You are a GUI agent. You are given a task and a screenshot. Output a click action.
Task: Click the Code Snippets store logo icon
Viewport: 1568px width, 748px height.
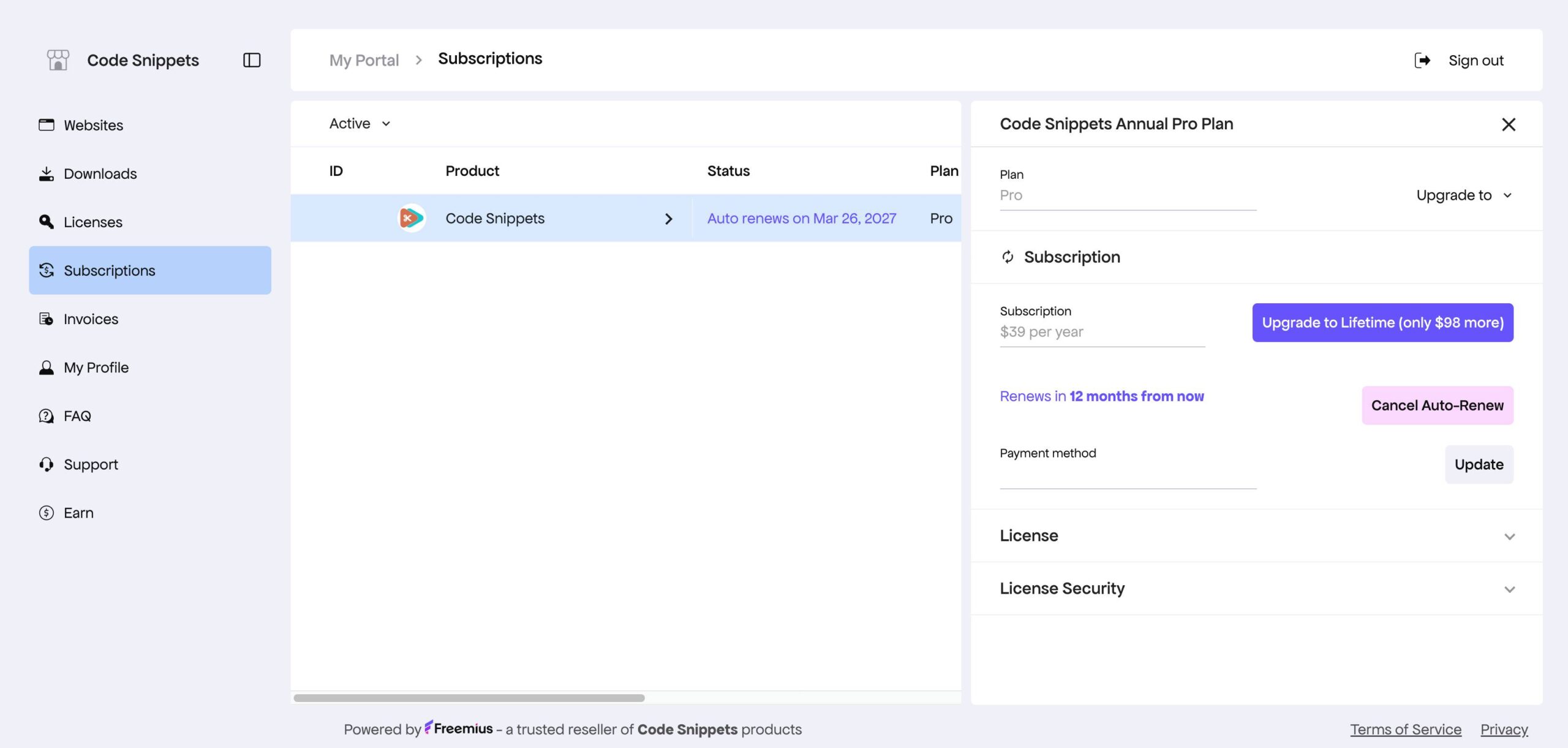pos(58,60)
